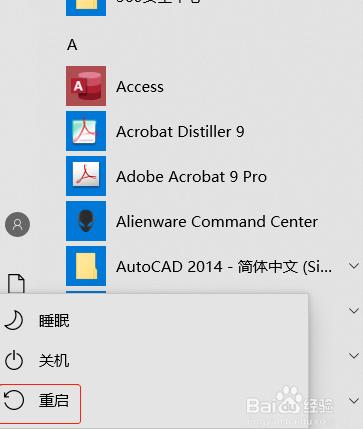Expand the chevron beside the 关机 row
This screenshot has width=363, height=429.
(354, 356)
